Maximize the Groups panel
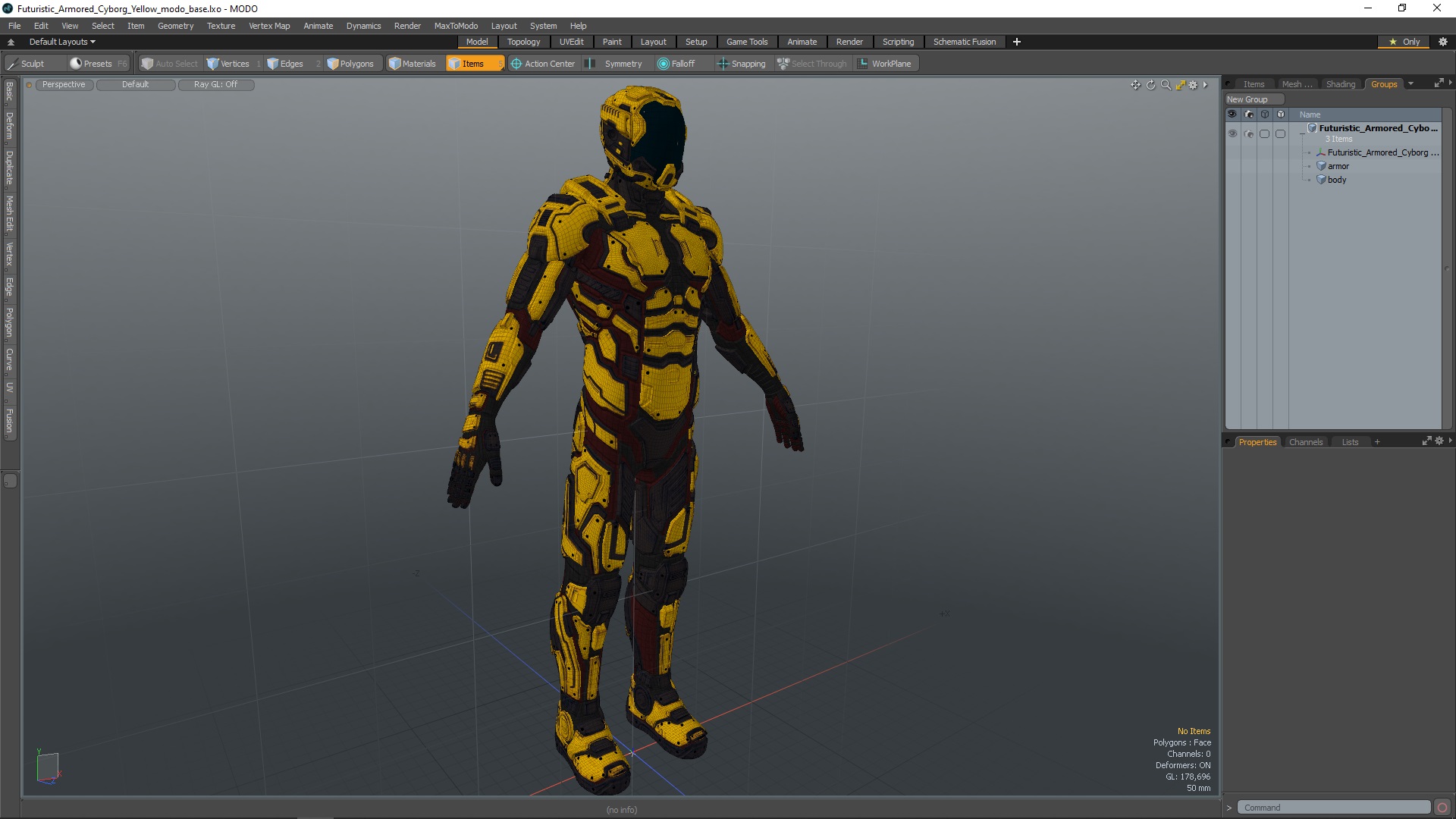Image resolution: width=1456 pixels, height=819 pixels. [x=1439, y=83]
